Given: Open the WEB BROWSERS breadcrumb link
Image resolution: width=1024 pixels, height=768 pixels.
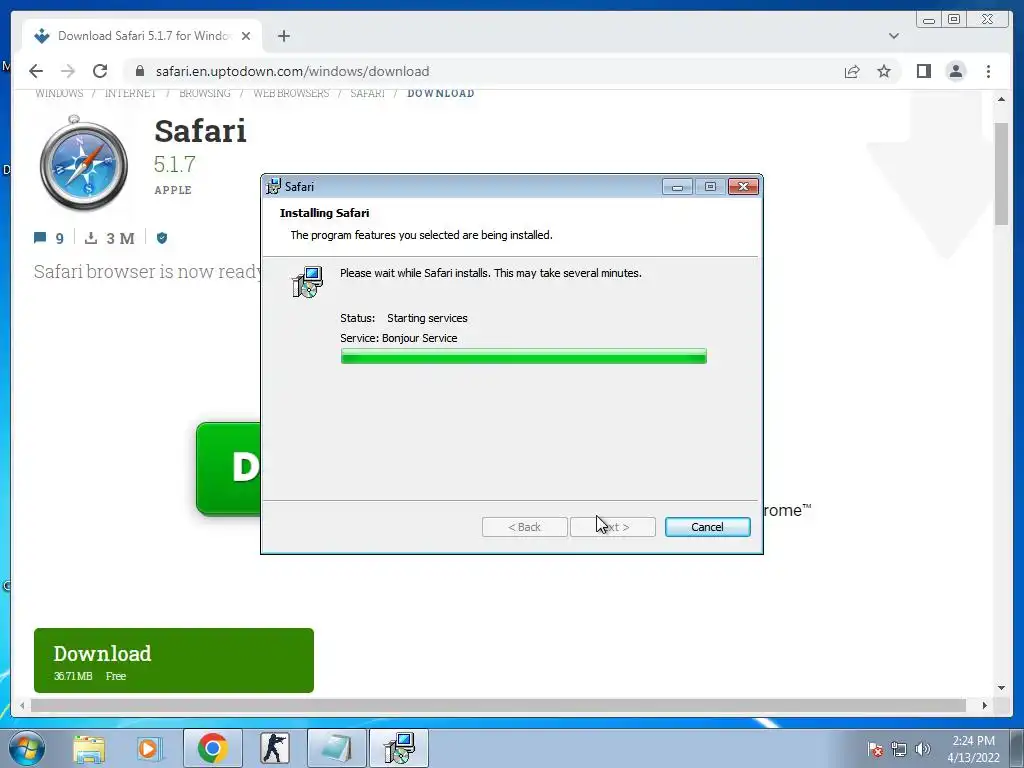Looking at the screenshot, I should click(291, 93).
